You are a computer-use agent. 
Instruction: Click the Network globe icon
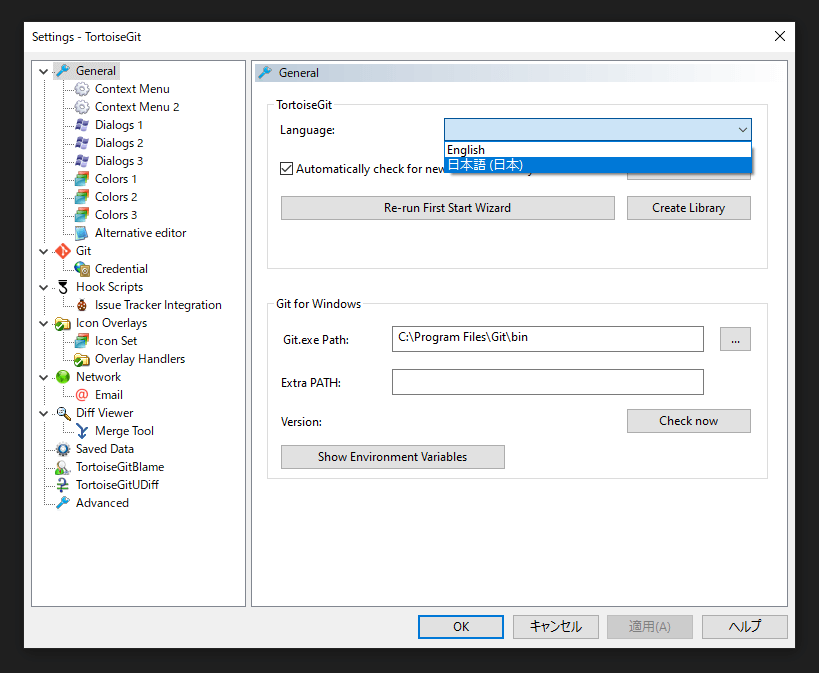tap(63, 377)
